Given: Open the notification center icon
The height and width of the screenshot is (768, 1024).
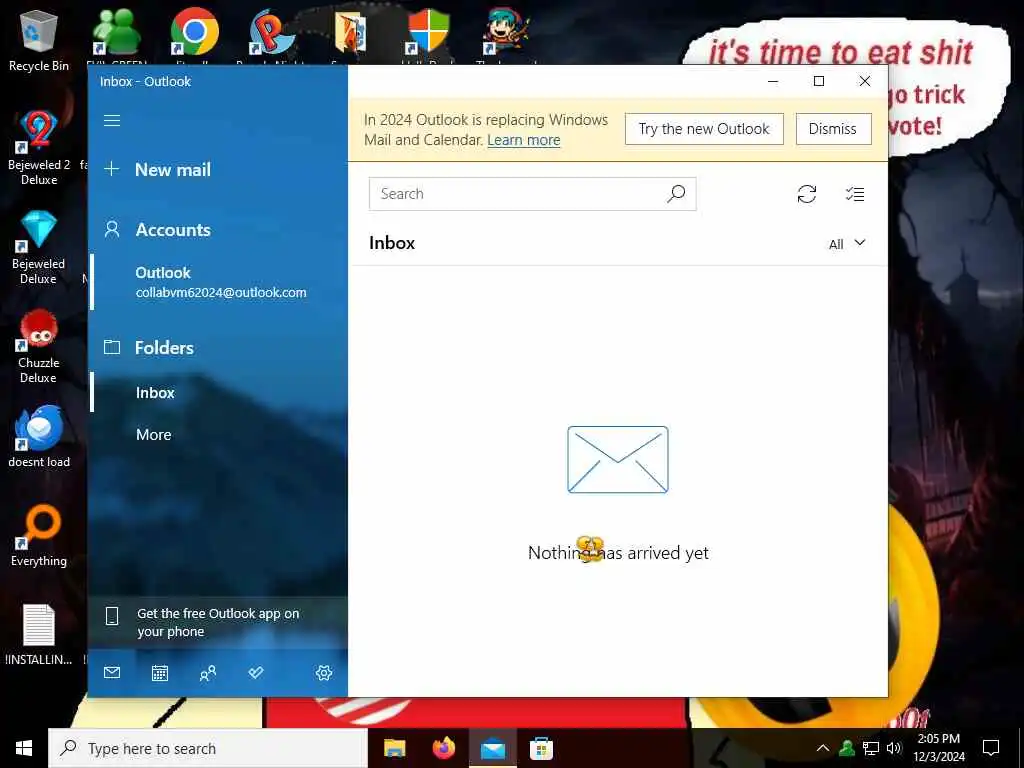Looking at the screenshot, I should pos(991,748).
